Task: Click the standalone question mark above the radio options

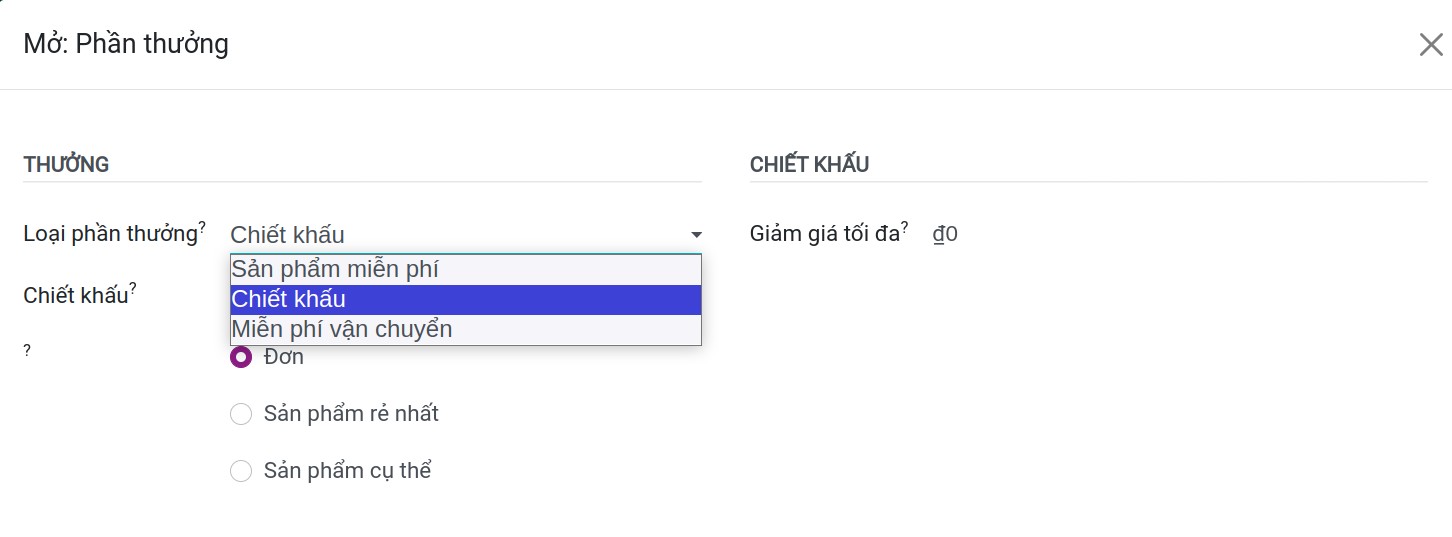Action: tap(27, 351)
